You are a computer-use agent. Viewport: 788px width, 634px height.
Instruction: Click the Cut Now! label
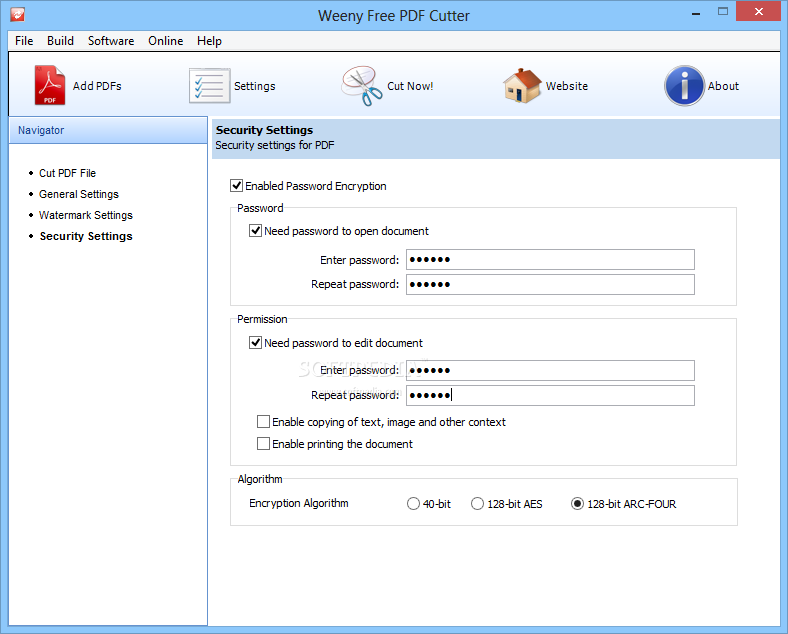[x=410, y=86]
